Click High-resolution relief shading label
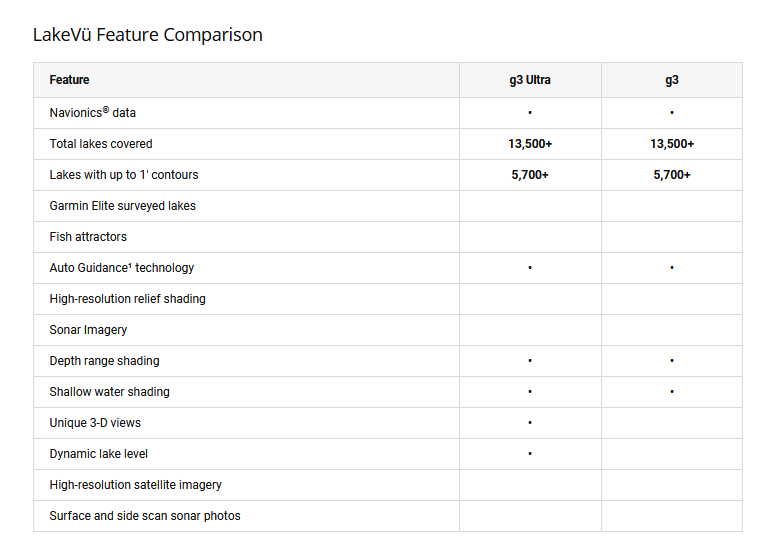Viewport: 766px width, 555px height. (x=127, y=299)
